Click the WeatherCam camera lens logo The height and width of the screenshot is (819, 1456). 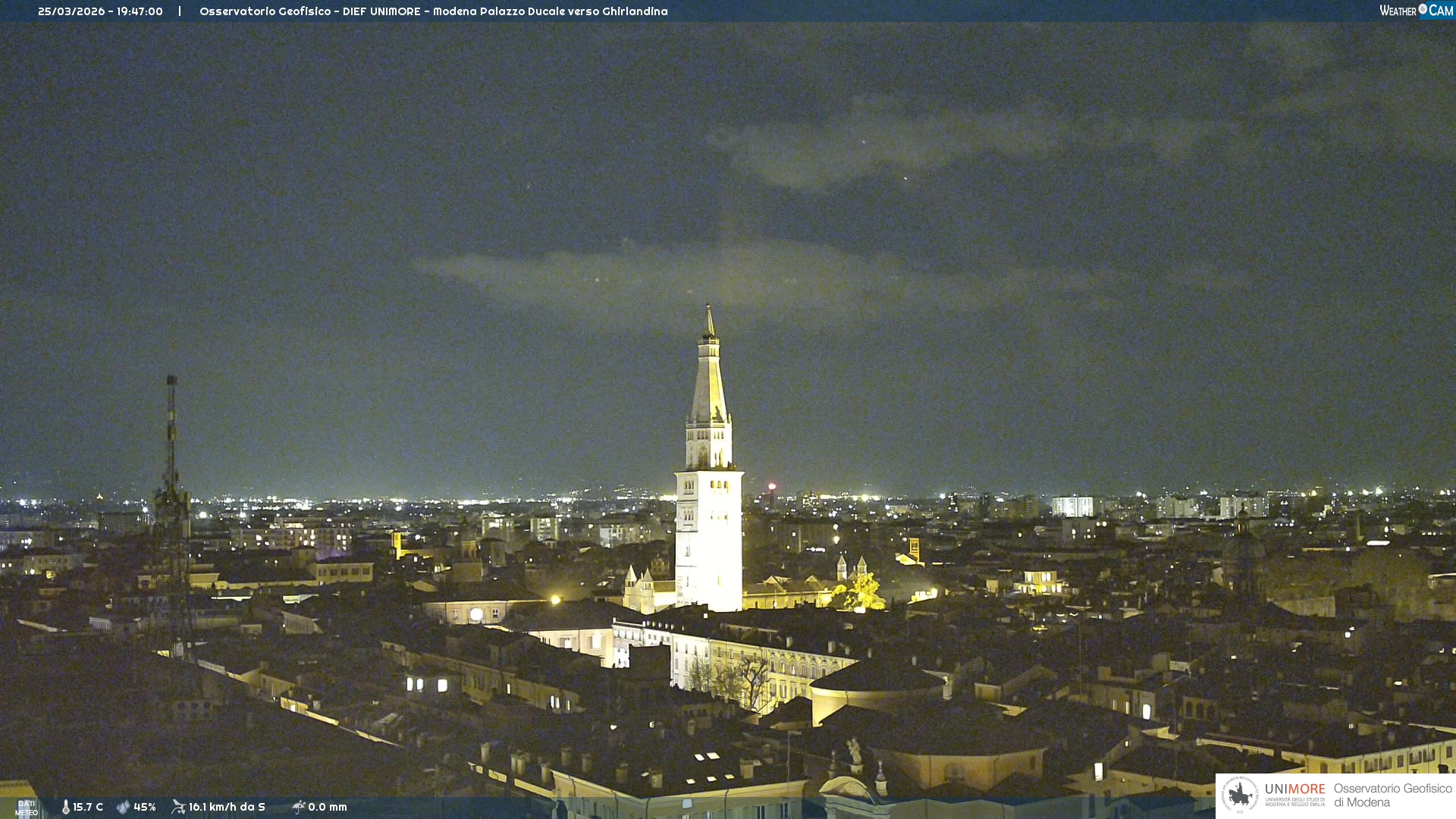(x=1423, y=9)
